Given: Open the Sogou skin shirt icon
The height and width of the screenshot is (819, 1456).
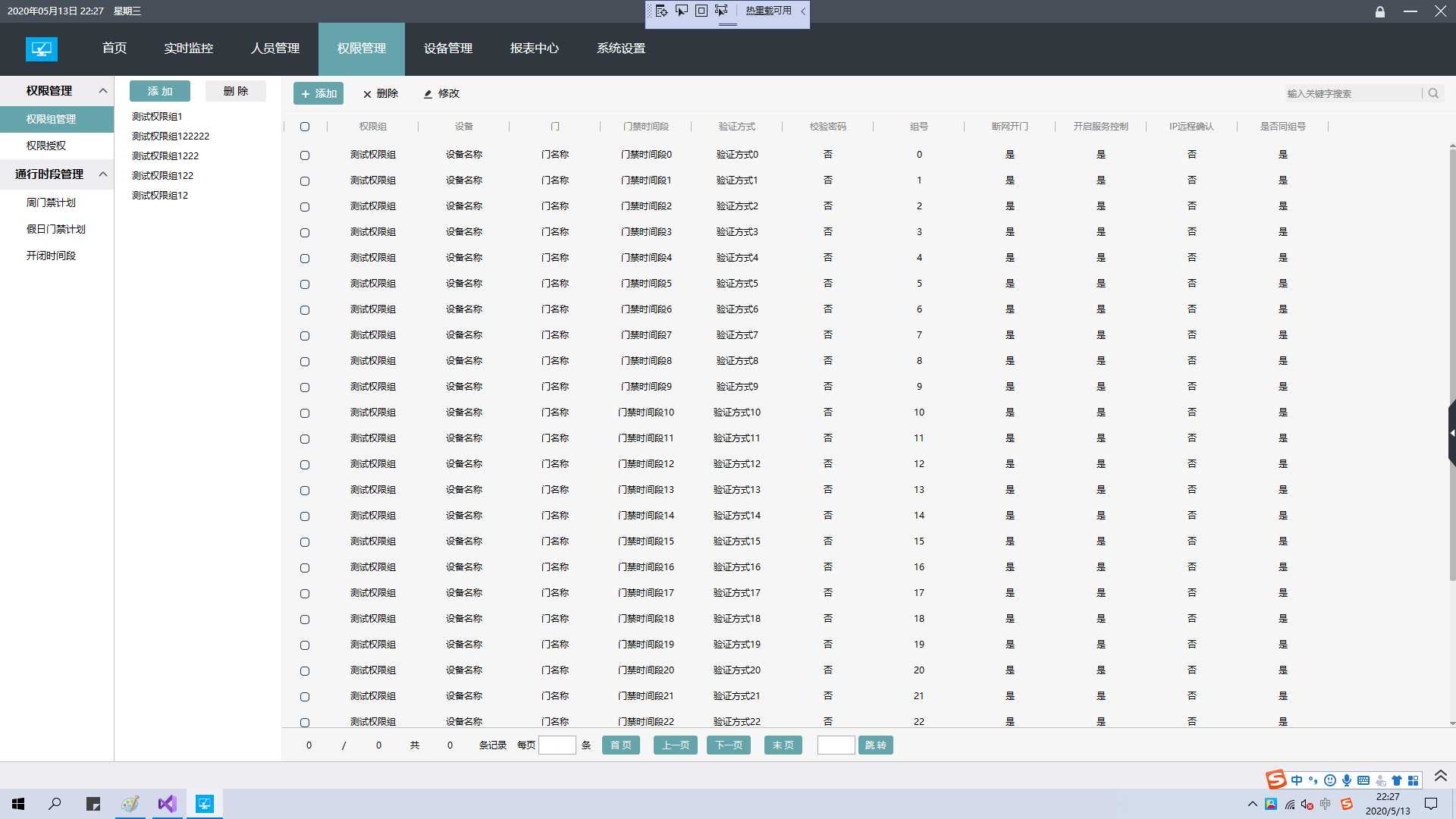Looking at the screenshot, I should point(1397,780).
